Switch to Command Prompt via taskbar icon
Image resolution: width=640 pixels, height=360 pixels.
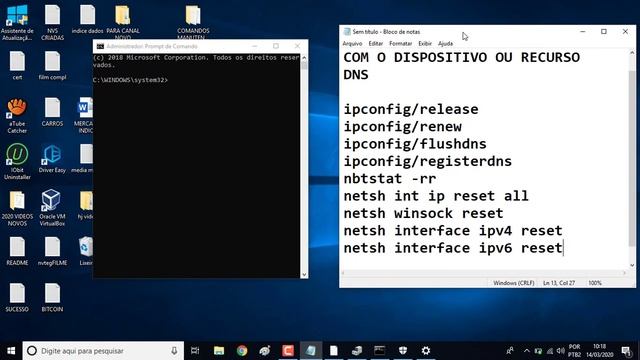pos(380,351)
